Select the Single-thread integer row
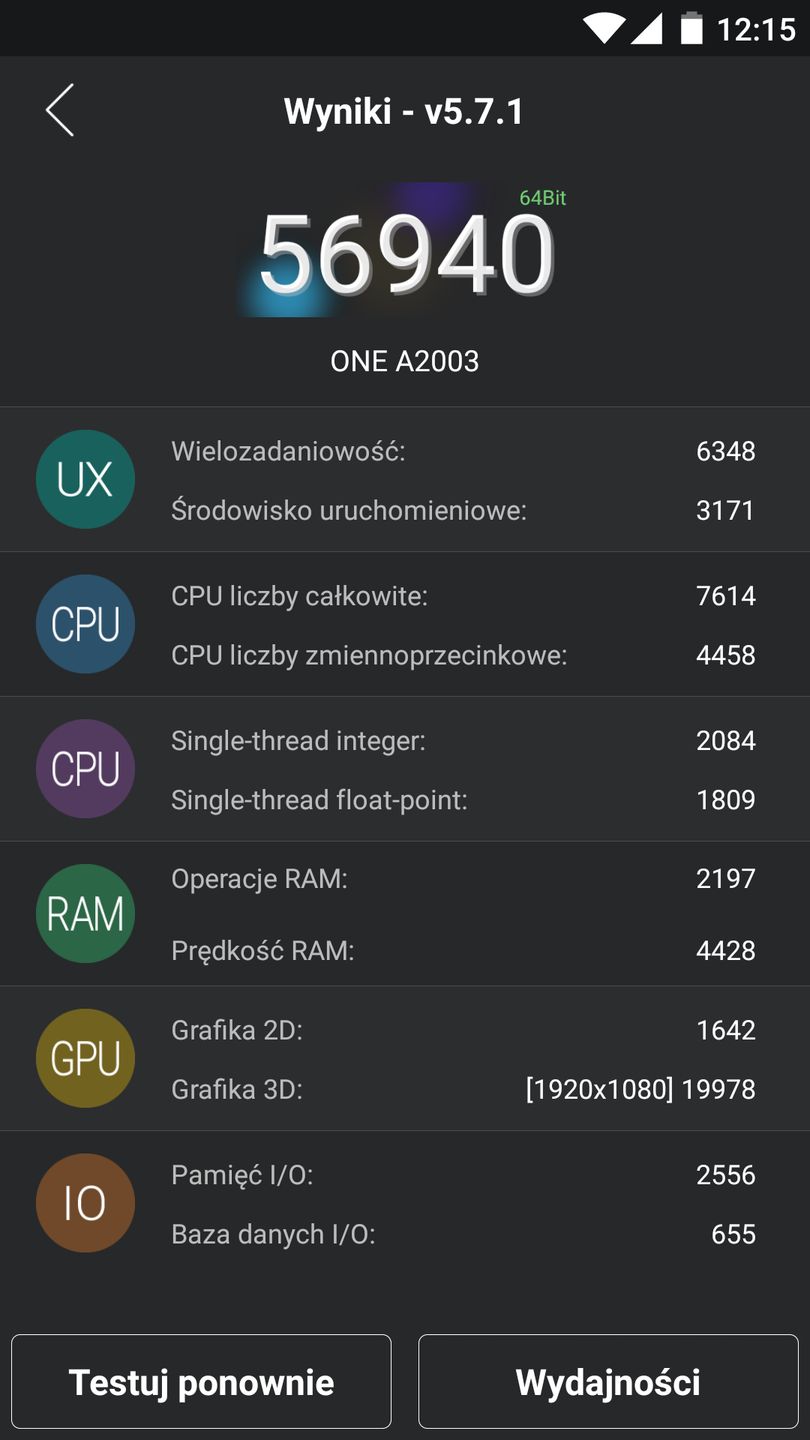This screenshot has height=1440, width=810. click(463, 741)
